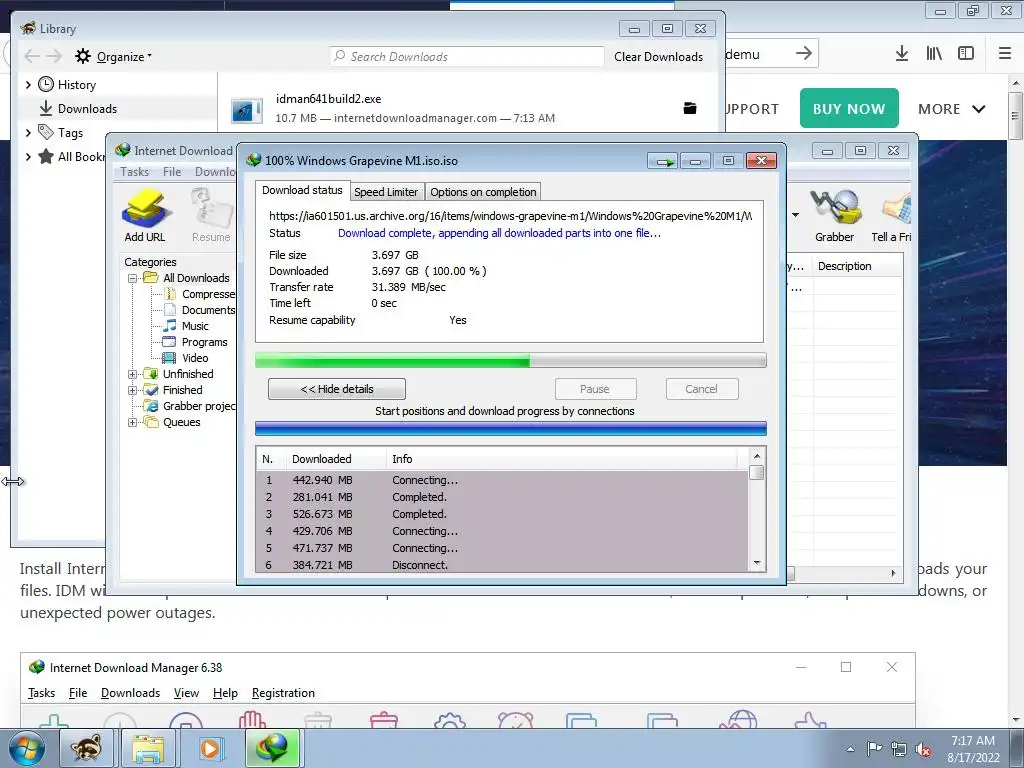Open the MORE dropdown on the website
The width and height of the screenshot is (1024, 768).
(x=952, y=109)
